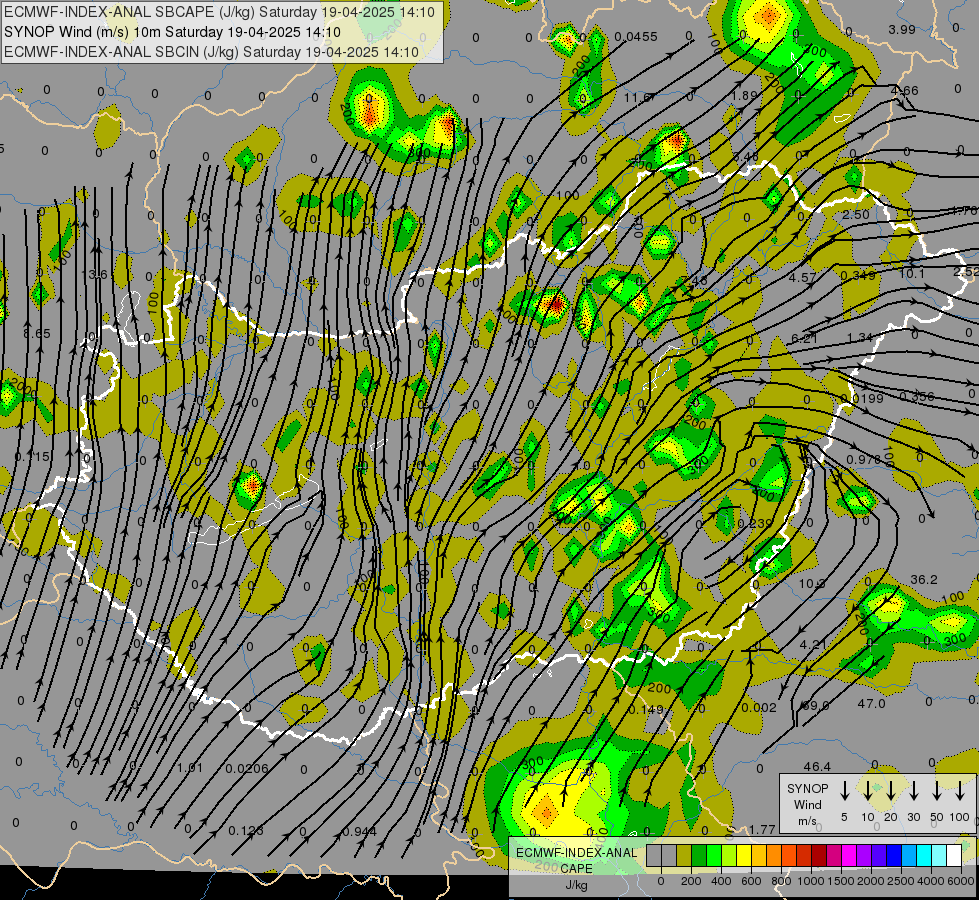This screenshot has height=900, width=979.
Task: Click the 'SYNOP Wind m/s' legend label
Action: [x=807, y=804]
